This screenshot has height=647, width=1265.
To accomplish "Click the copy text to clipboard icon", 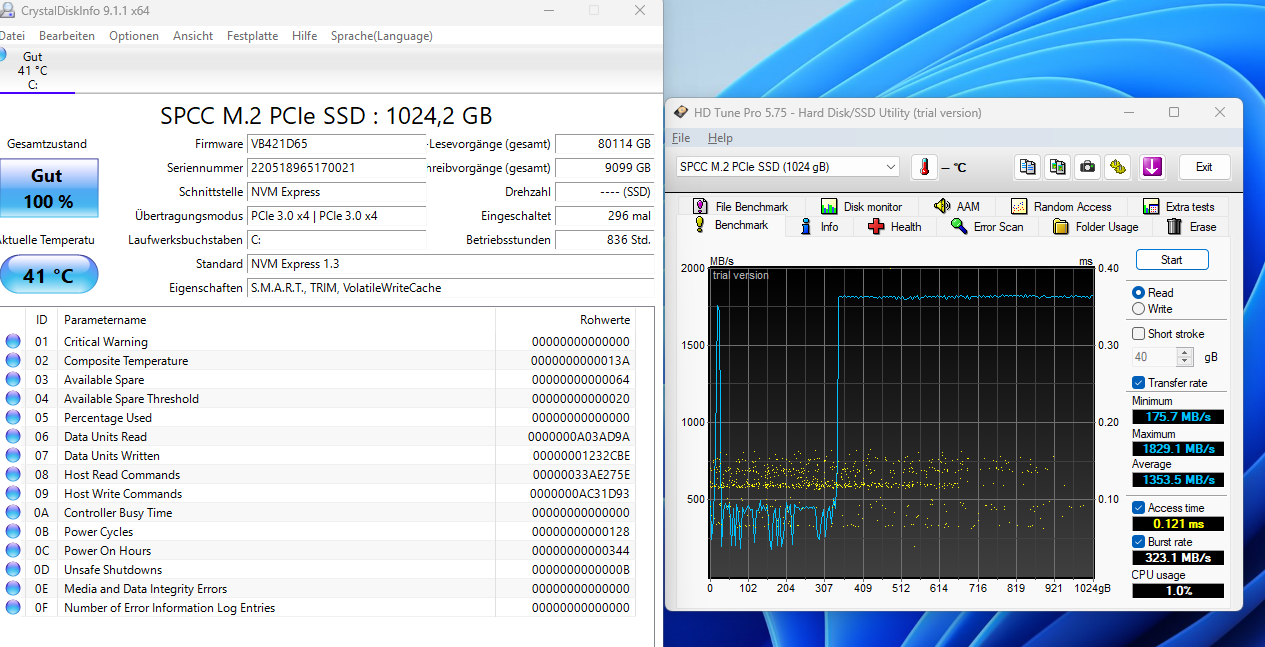I will point(1029,167).
